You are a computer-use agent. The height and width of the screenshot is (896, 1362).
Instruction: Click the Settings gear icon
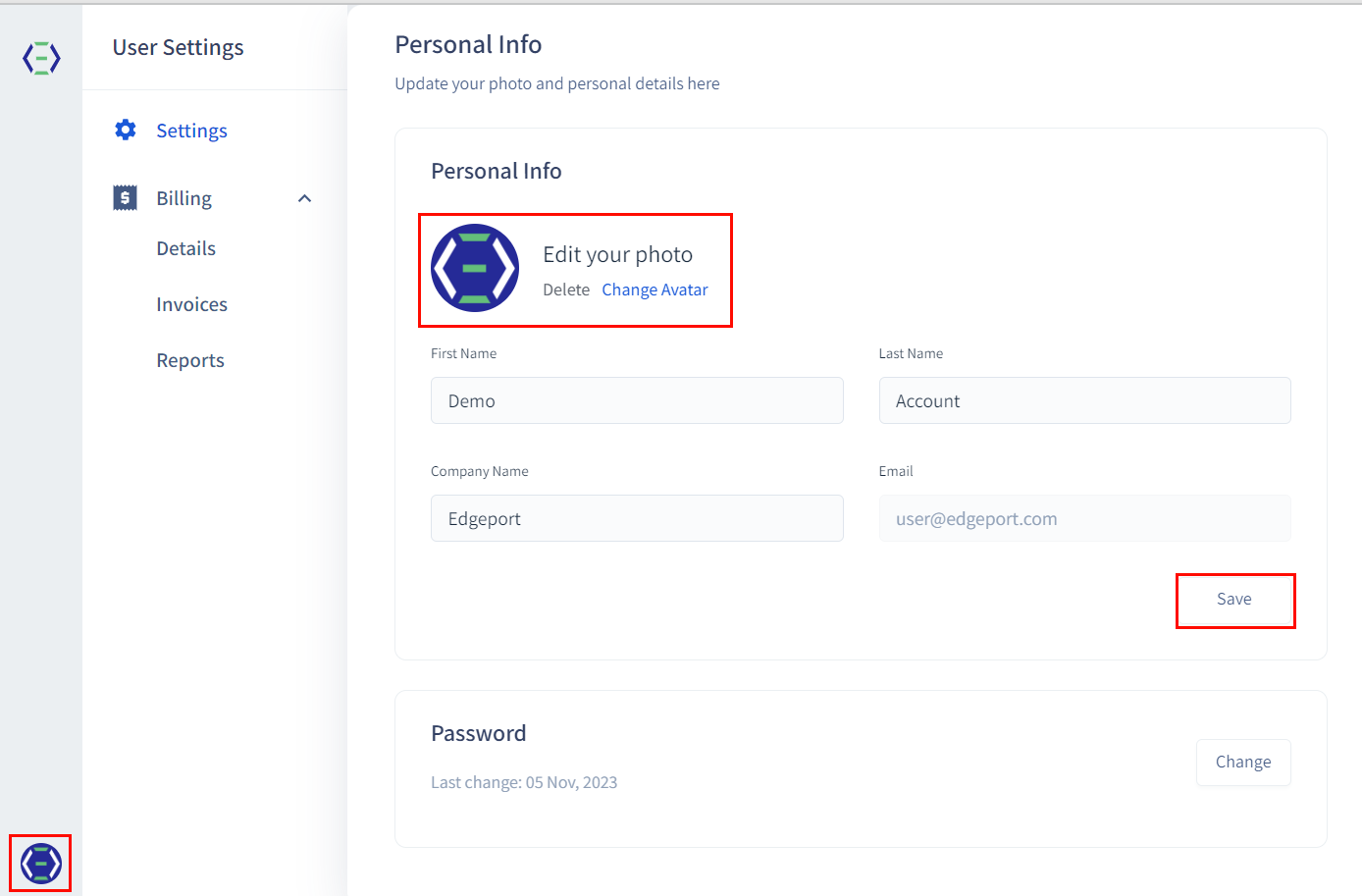[x=126, y=130]
